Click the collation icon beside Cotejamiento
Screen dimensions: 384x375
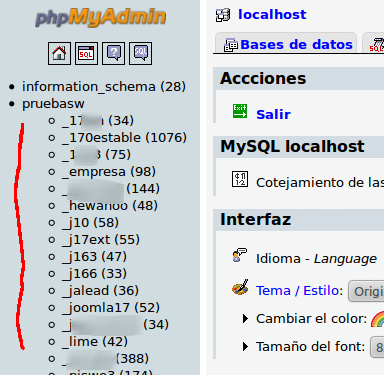coord(240,179)
